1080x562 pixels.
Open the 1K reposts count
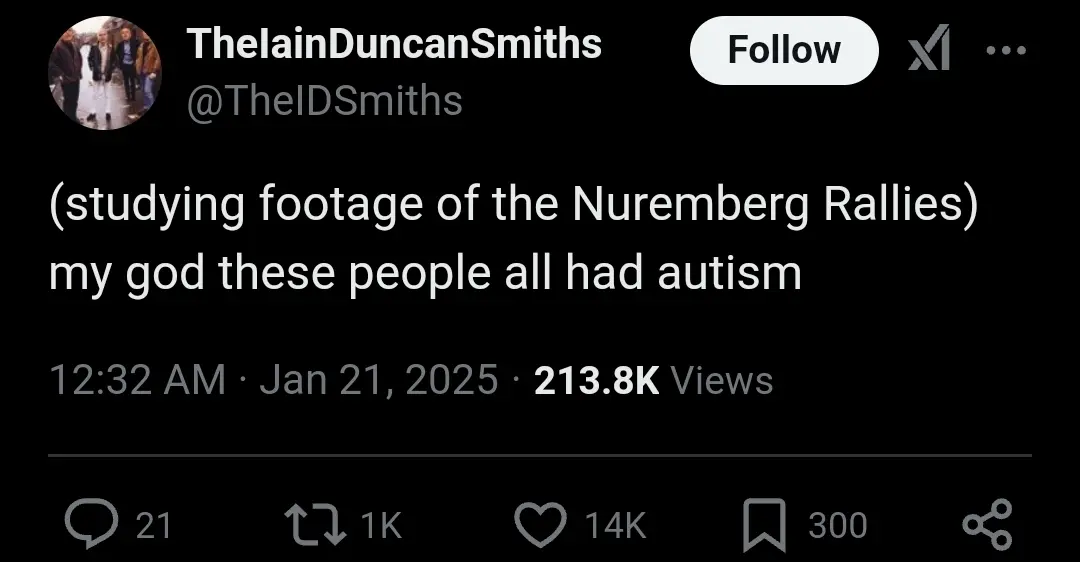[x=381, y=525]
